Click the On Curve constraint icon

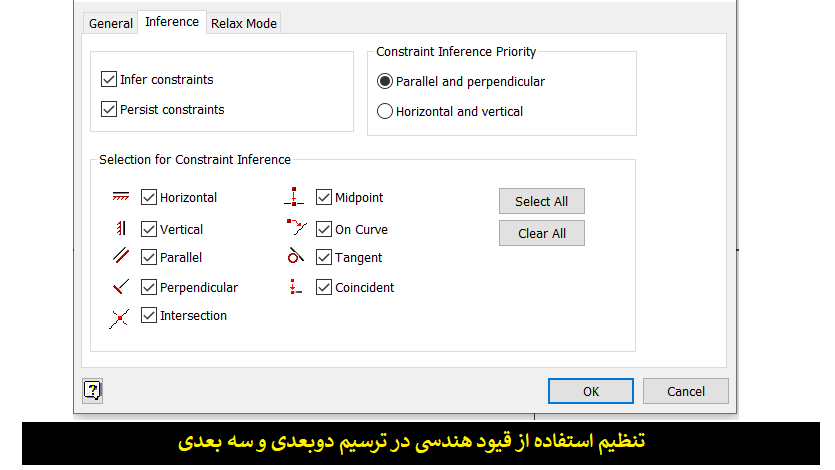pyautogui.click(x=296, y=227)
